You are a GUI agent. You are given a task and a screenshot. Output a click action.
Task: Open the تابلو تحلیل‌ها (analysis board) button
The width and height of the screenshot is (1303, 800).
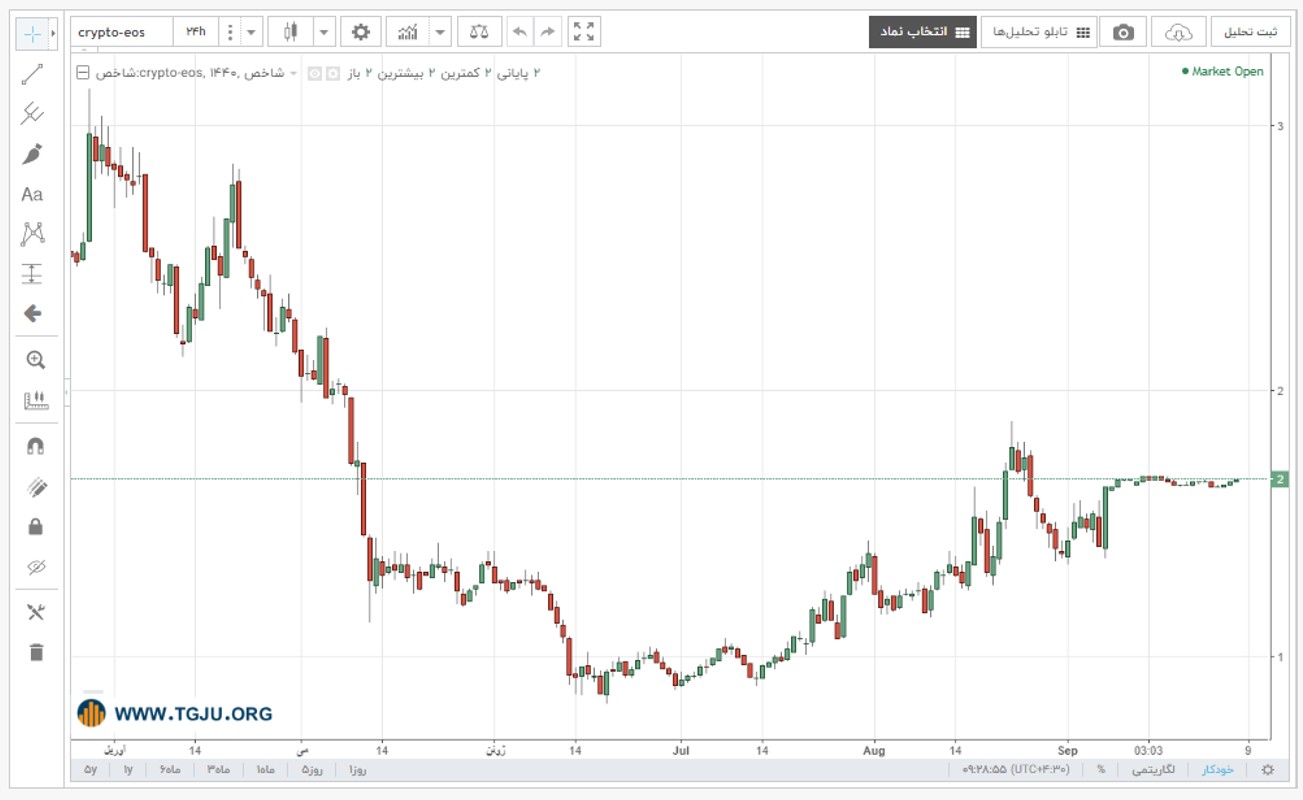point(1039,32)
